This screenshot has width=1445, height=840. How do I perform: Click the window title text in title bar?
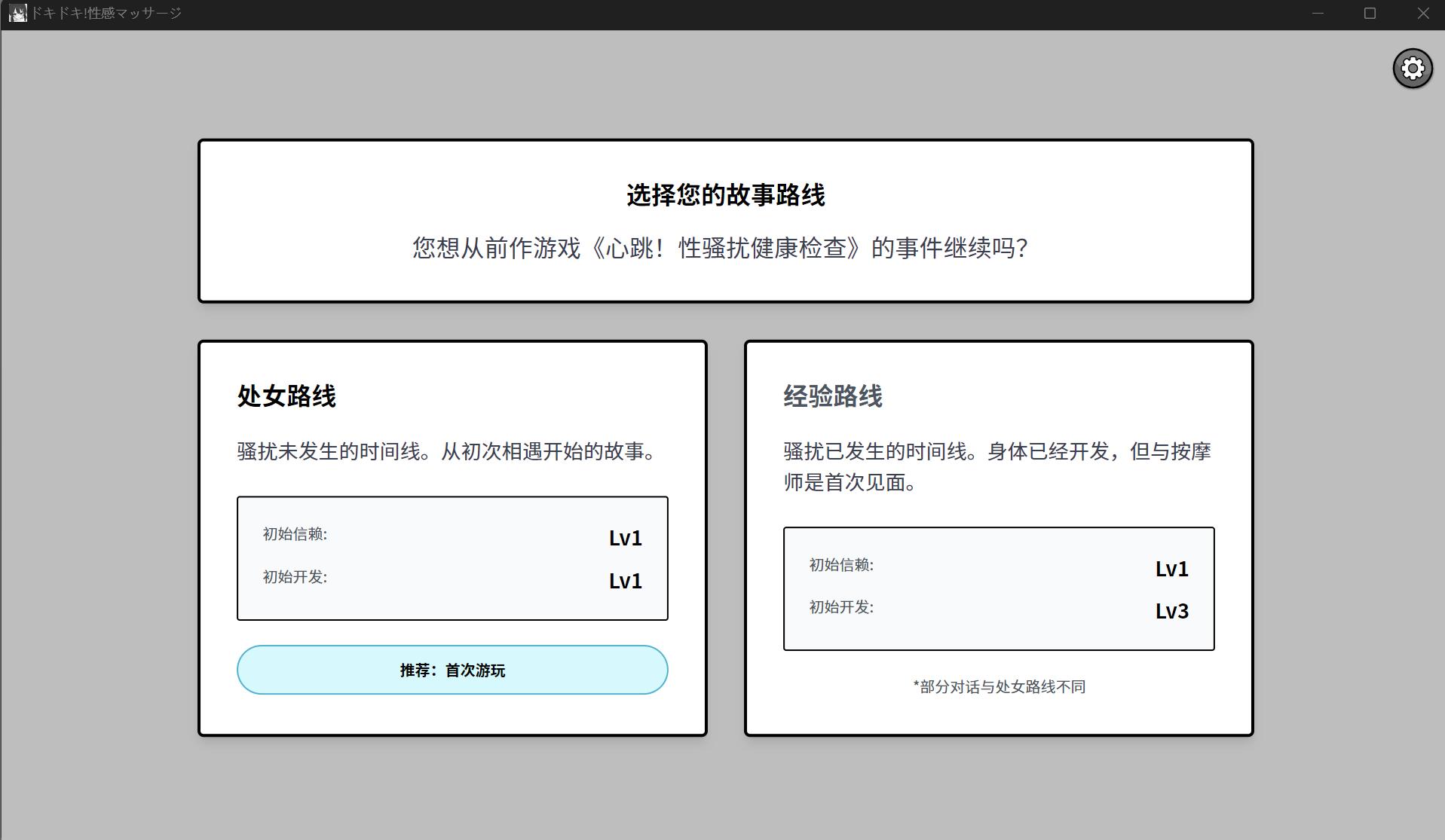[x=106, y=14]
